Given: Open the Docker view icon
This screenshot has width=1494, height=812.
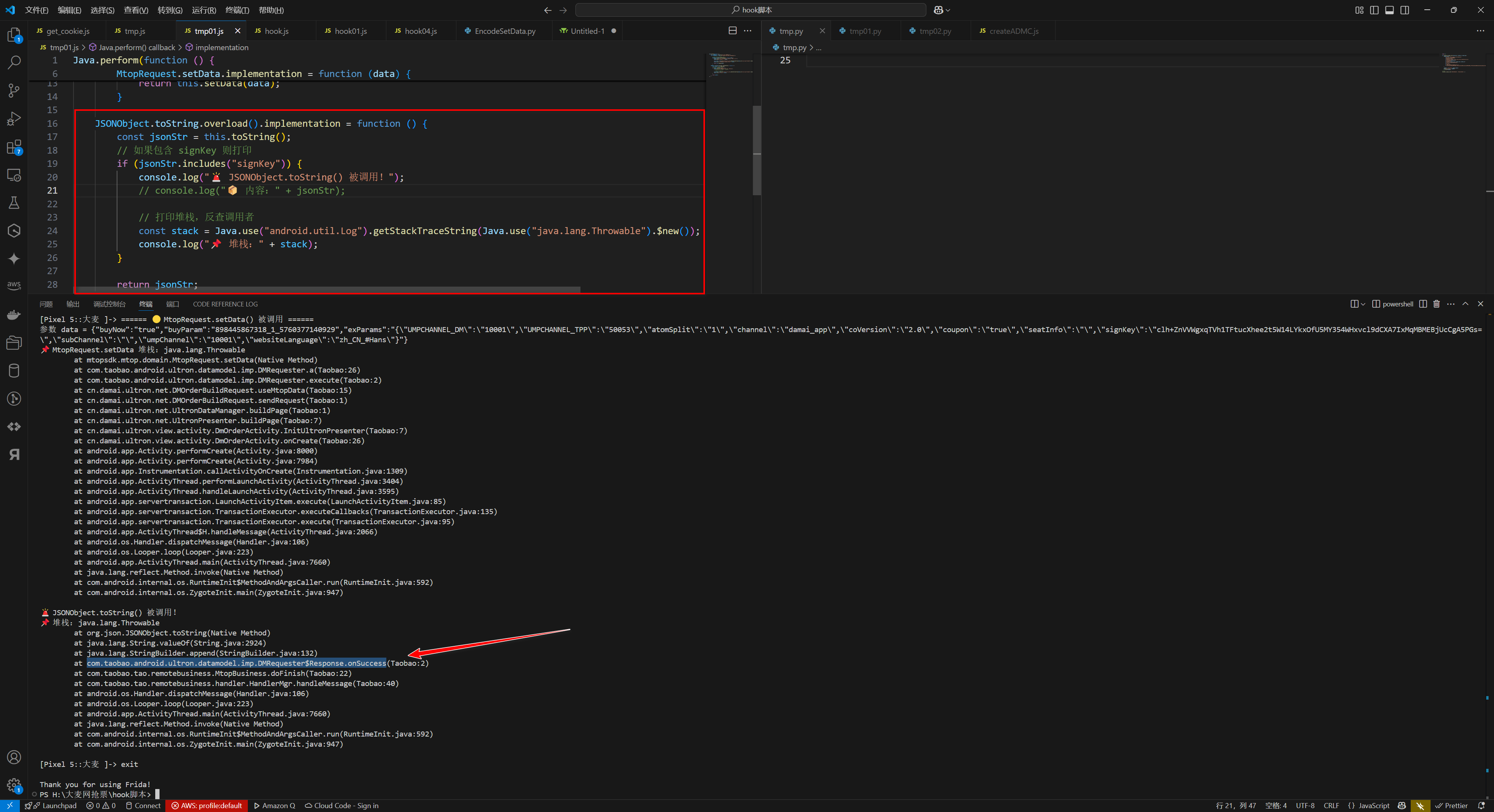Looking at the screenshot, I should coord(14,314).
